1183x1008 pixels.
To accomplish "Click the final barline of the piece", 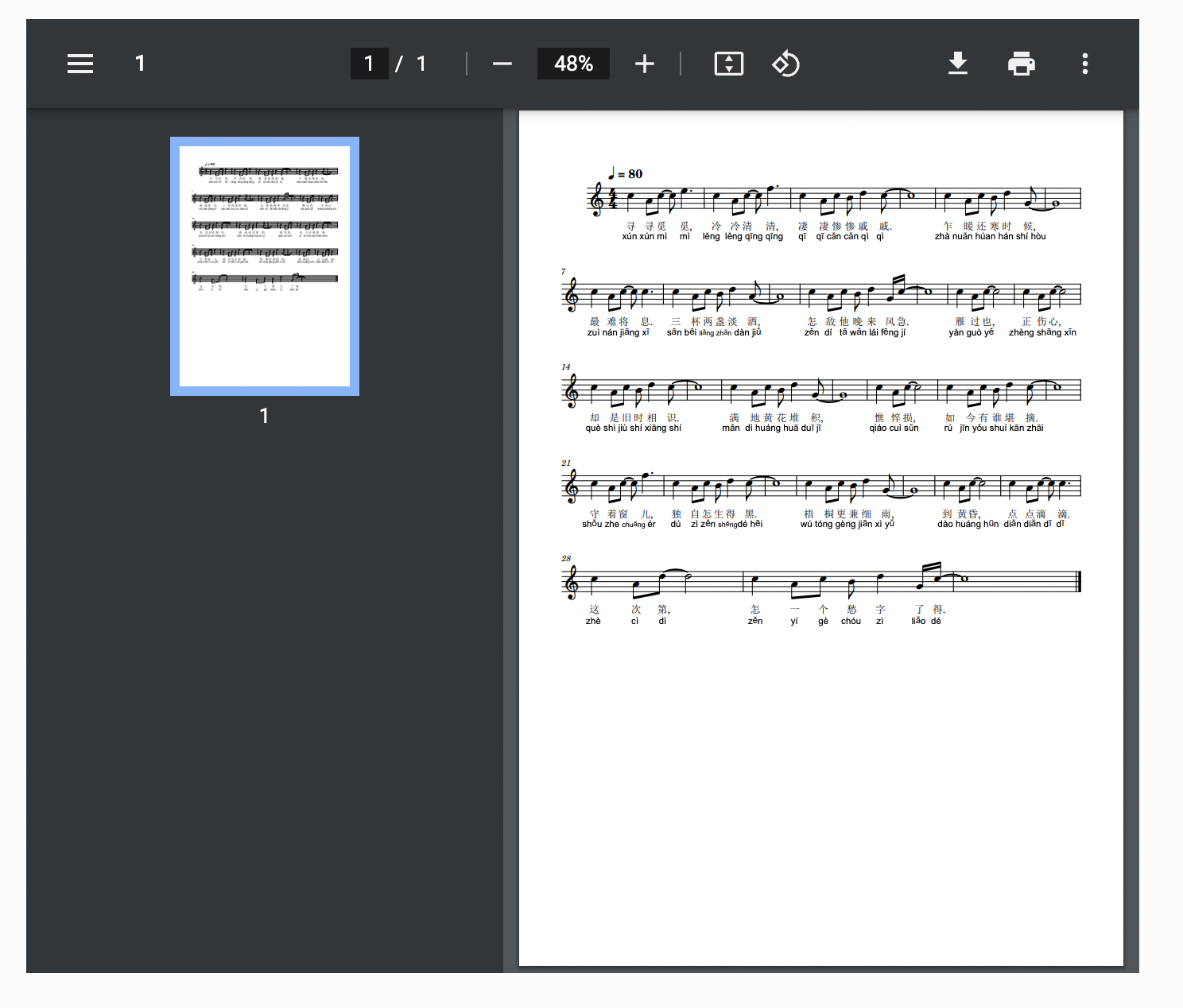I will 1079,580.
